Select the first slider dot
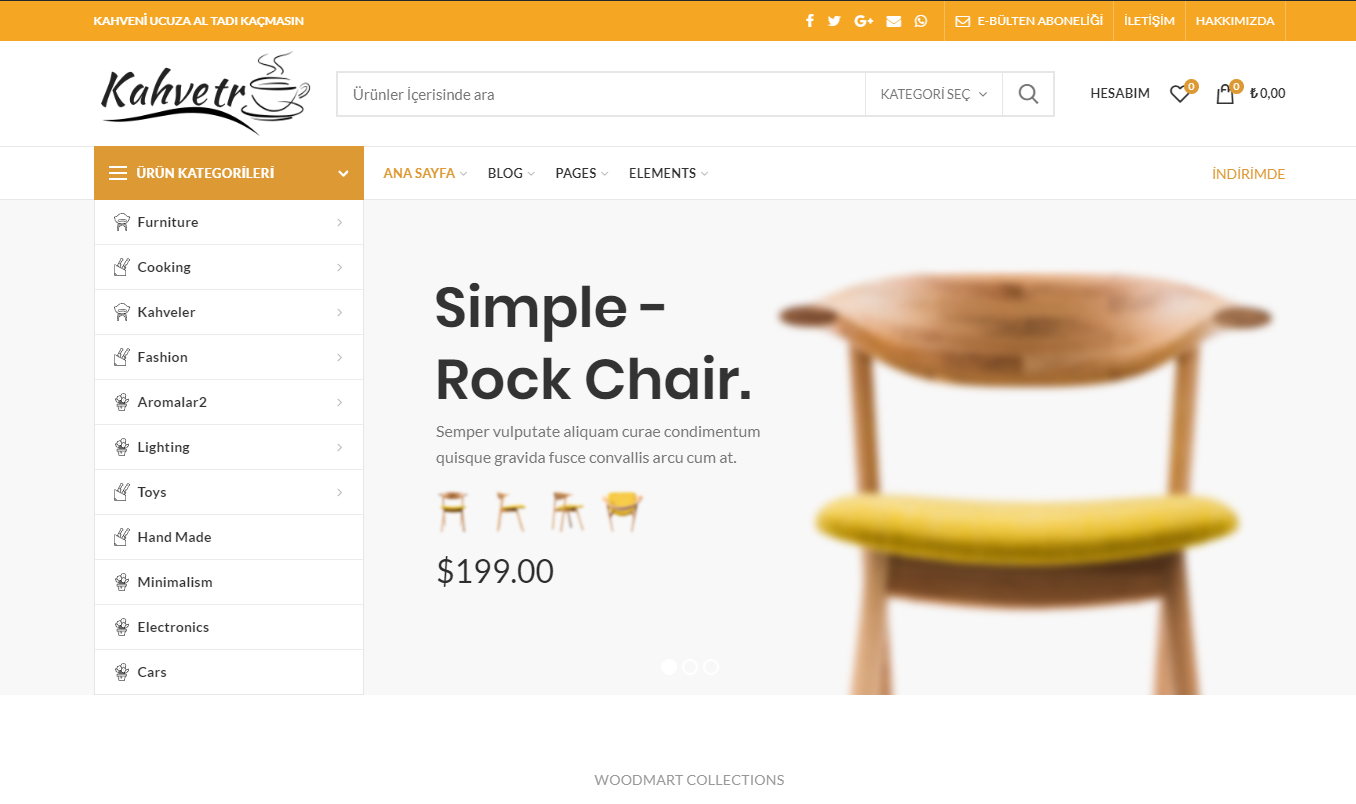The height and width of the screenshot is (804, 1356). pos(669,667)
